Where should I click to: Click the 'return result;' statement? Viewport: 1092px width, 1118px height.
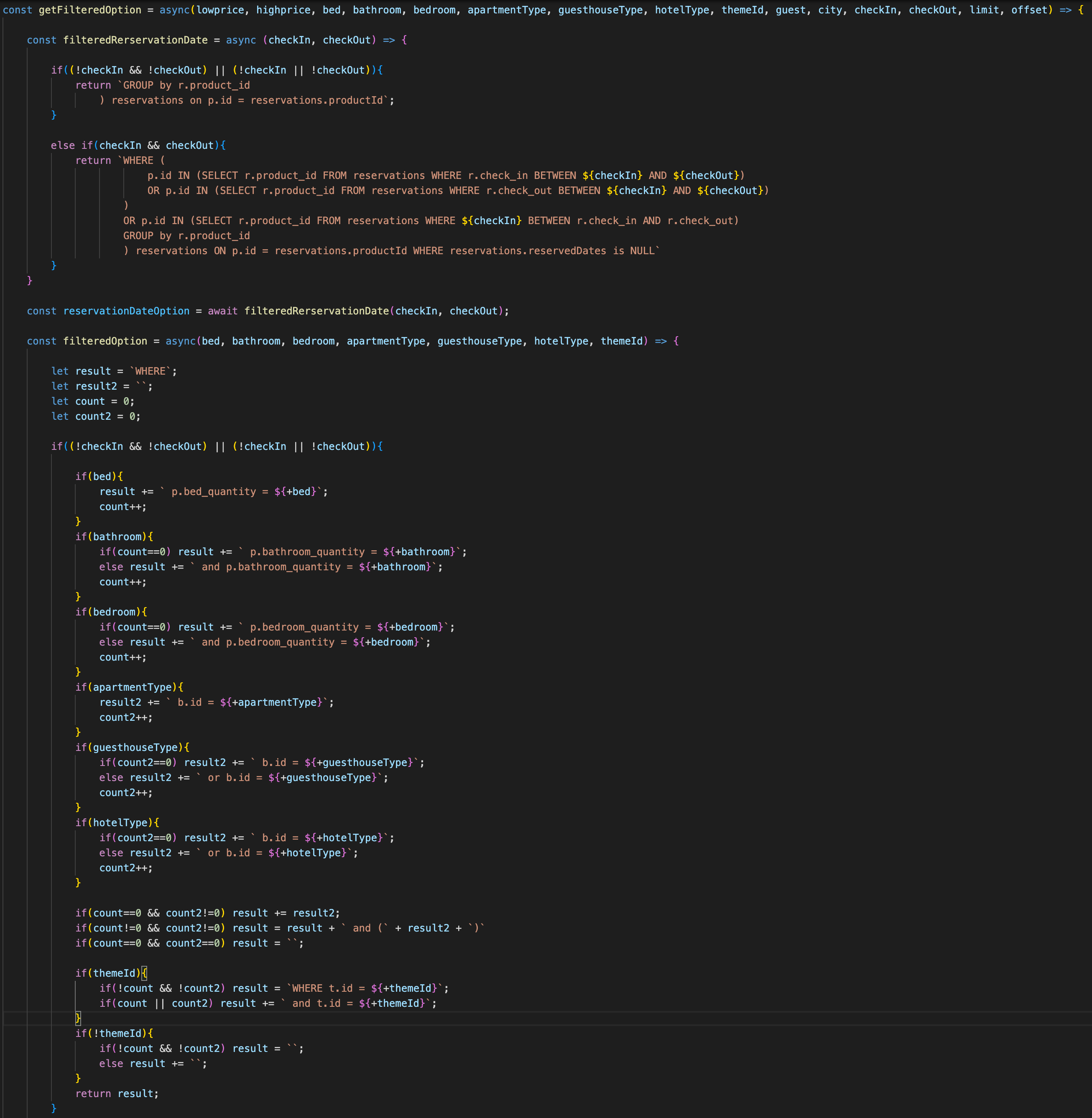(x=116, y=1093)
